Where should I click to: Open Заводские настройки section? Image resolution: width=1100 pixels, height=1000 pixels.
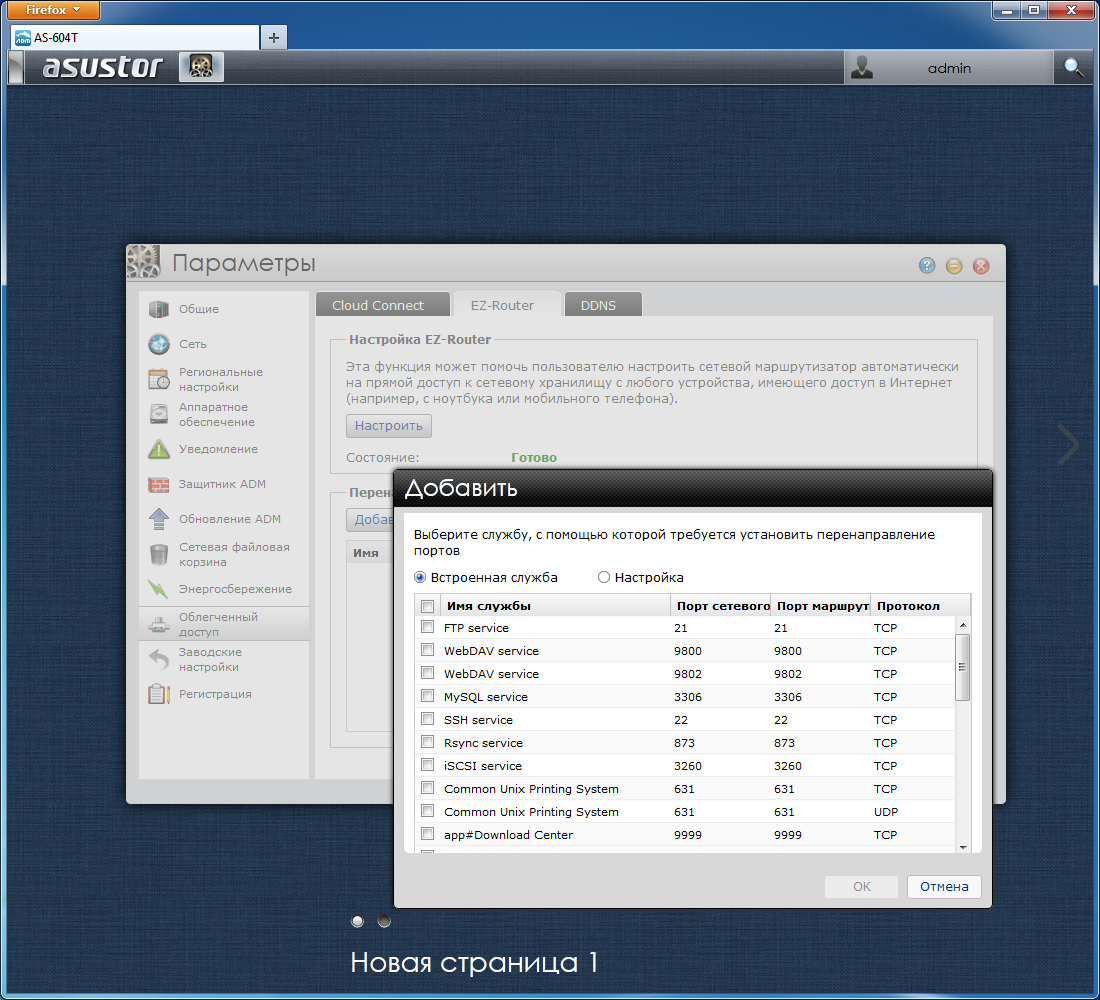click(x=223, y=659)
